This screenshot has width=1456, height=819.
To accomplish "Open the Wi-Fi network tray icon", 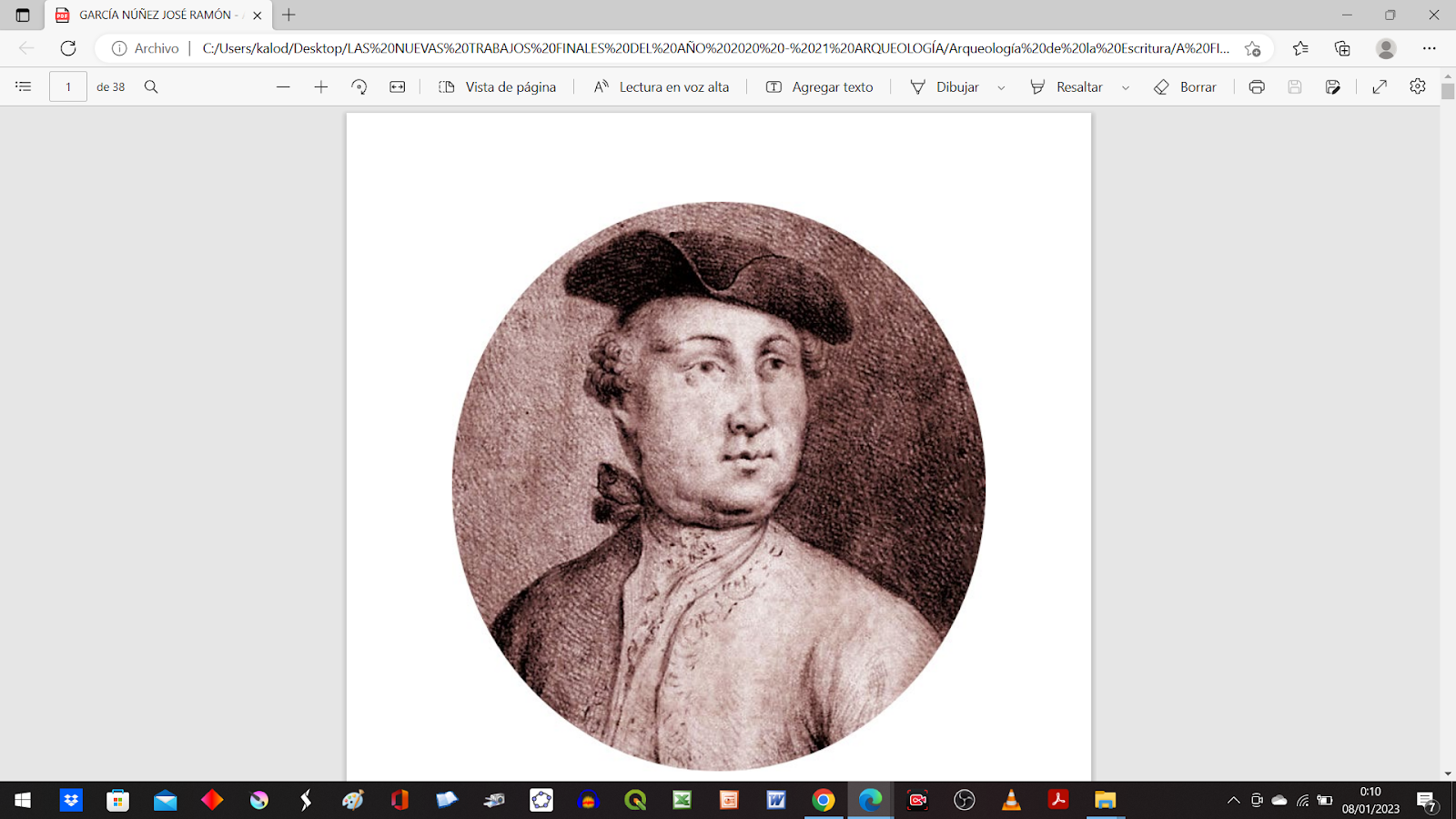I will (1302, 801).
